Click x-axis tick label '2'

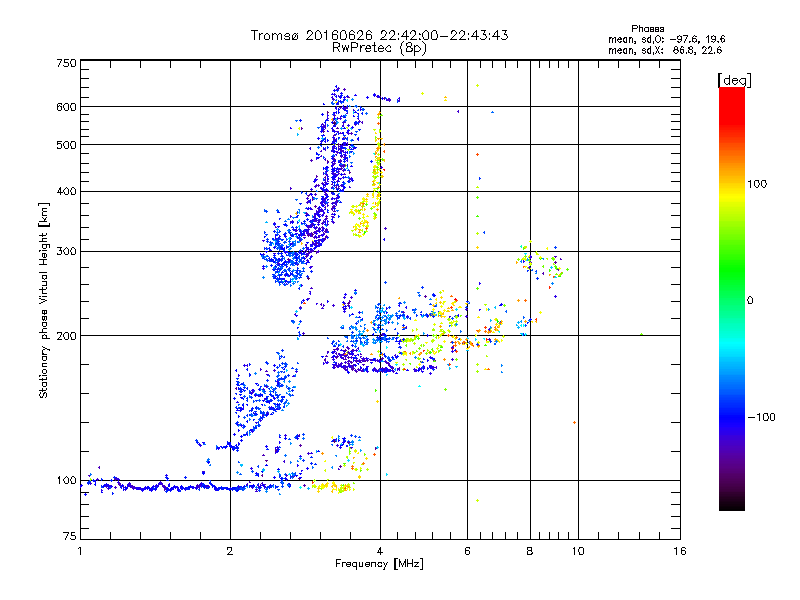click(x=230, y=551)
